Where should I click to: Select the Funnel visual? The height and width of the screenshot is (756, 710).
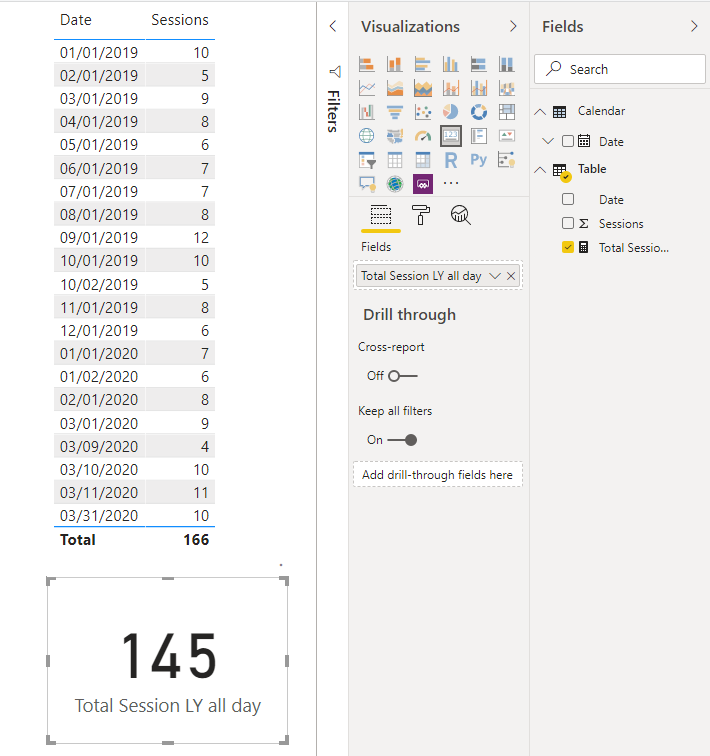tap(395, 112)
